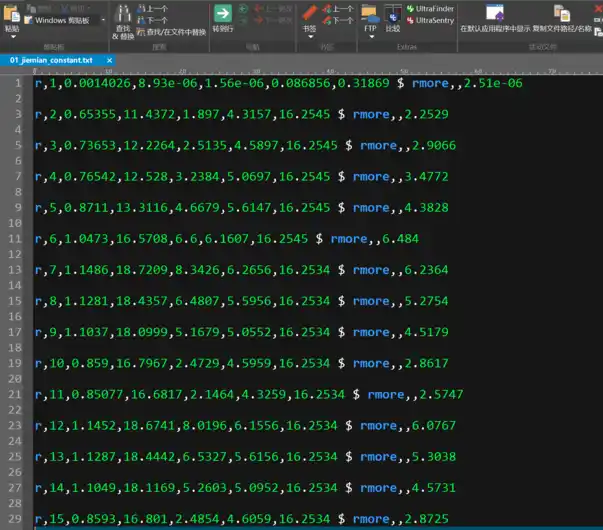
Task: Click value 18.0999 on line 17
Action: [x=142, y=332]
